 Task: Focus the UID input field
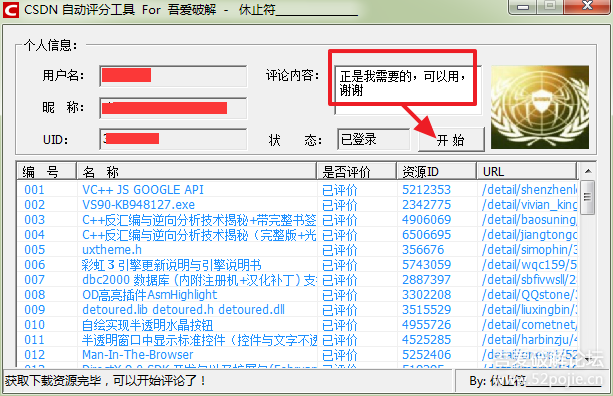click(173, 139)
